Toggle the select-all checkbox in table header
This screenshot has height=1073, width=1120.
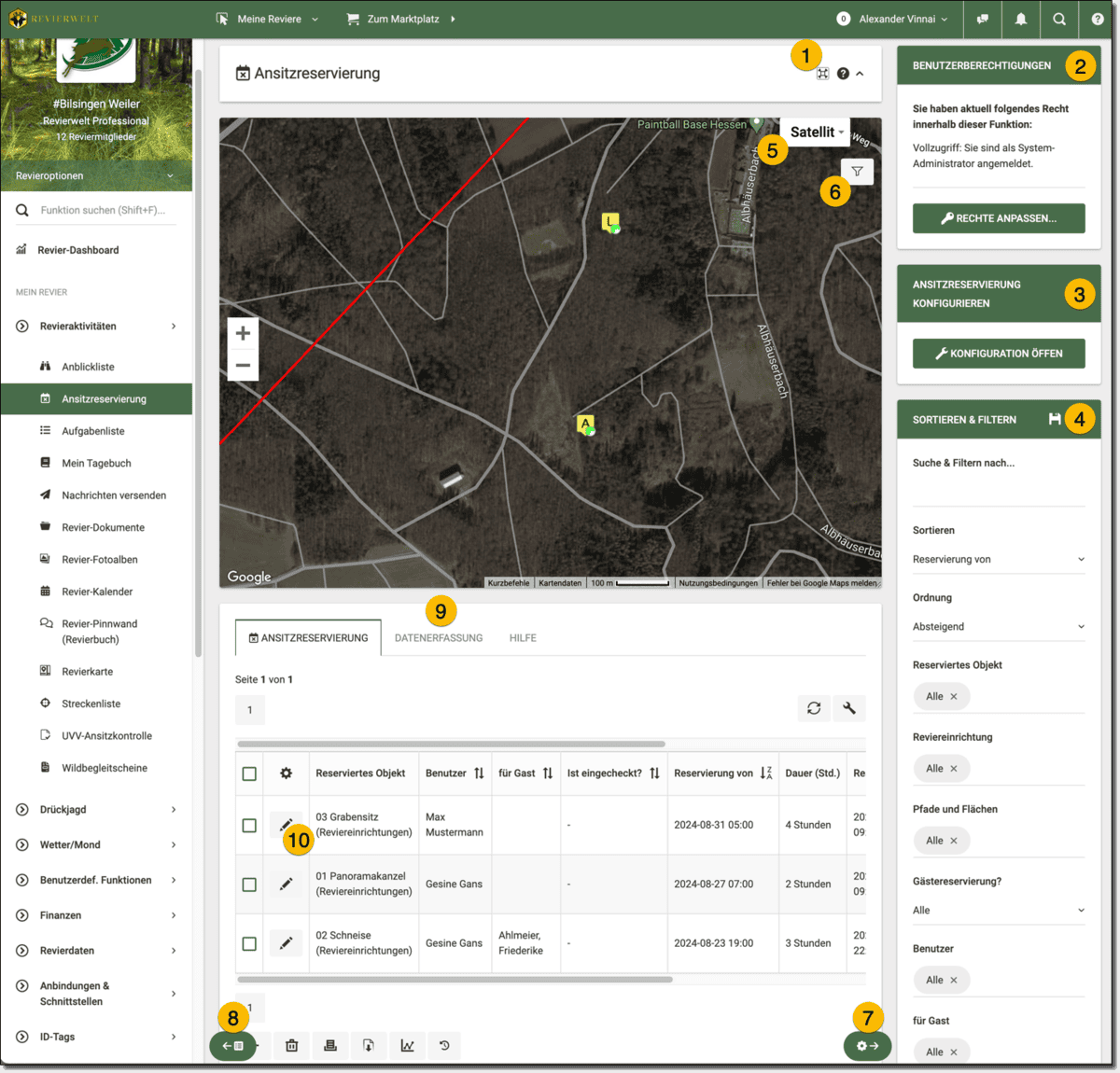pos(249,773)
